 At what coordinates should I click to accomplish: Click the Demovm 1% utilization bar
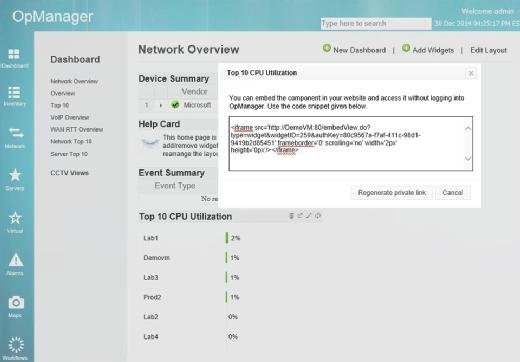[226, 258]
